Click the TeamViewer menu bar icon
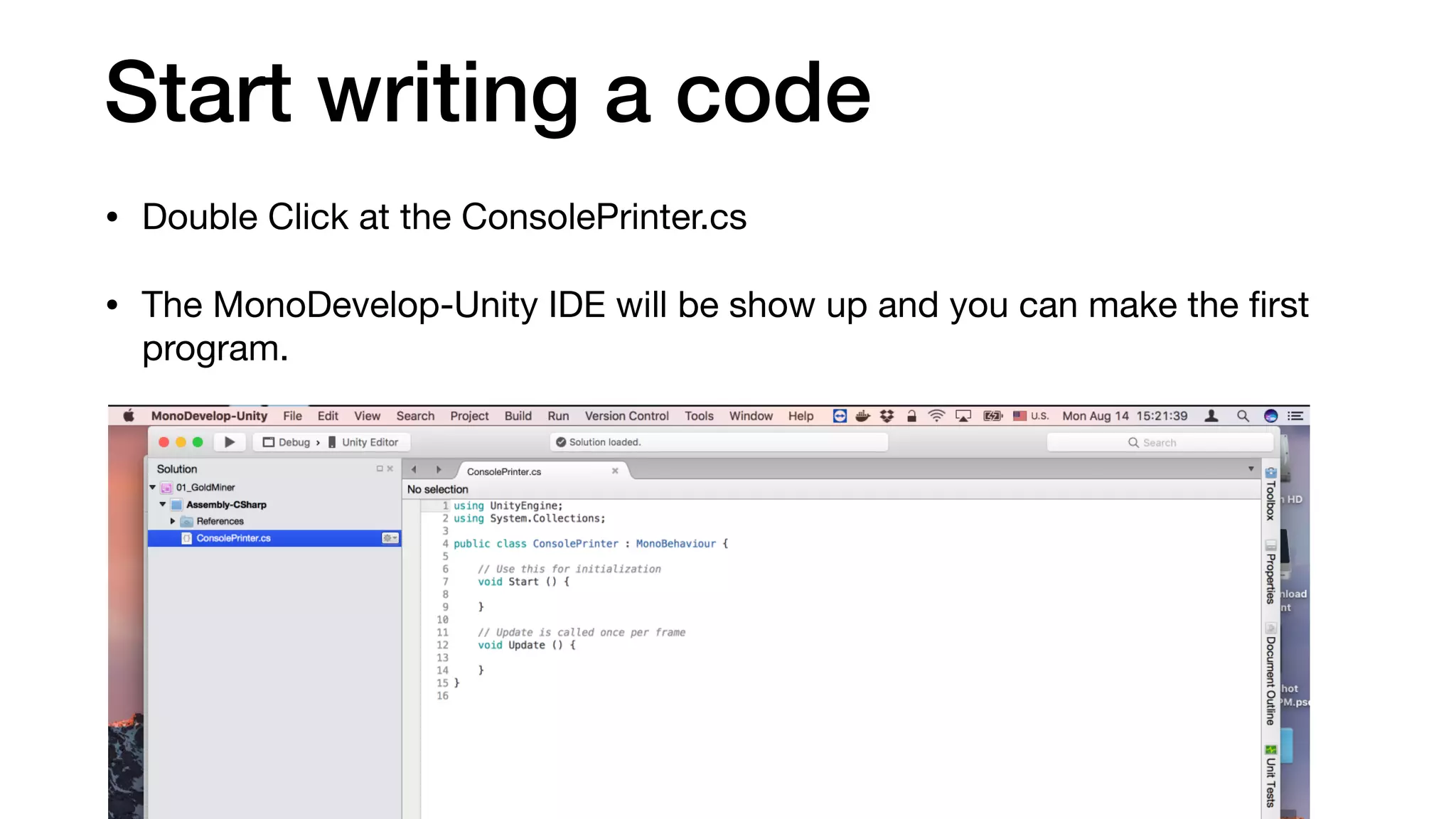This screenshot has width=1456, height=819. 840,416
